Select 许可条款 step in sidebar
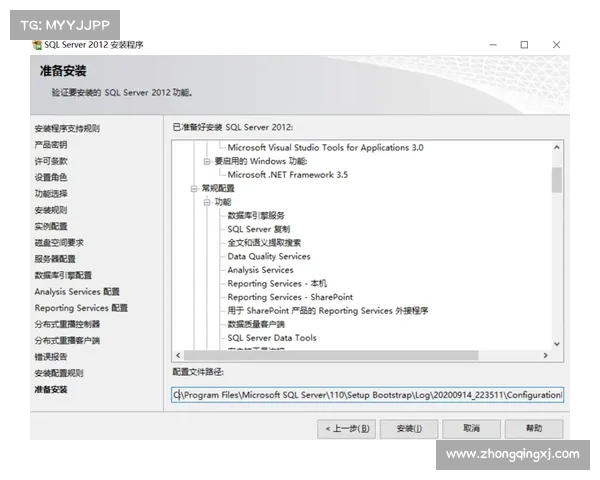 (x=51, y=161)
